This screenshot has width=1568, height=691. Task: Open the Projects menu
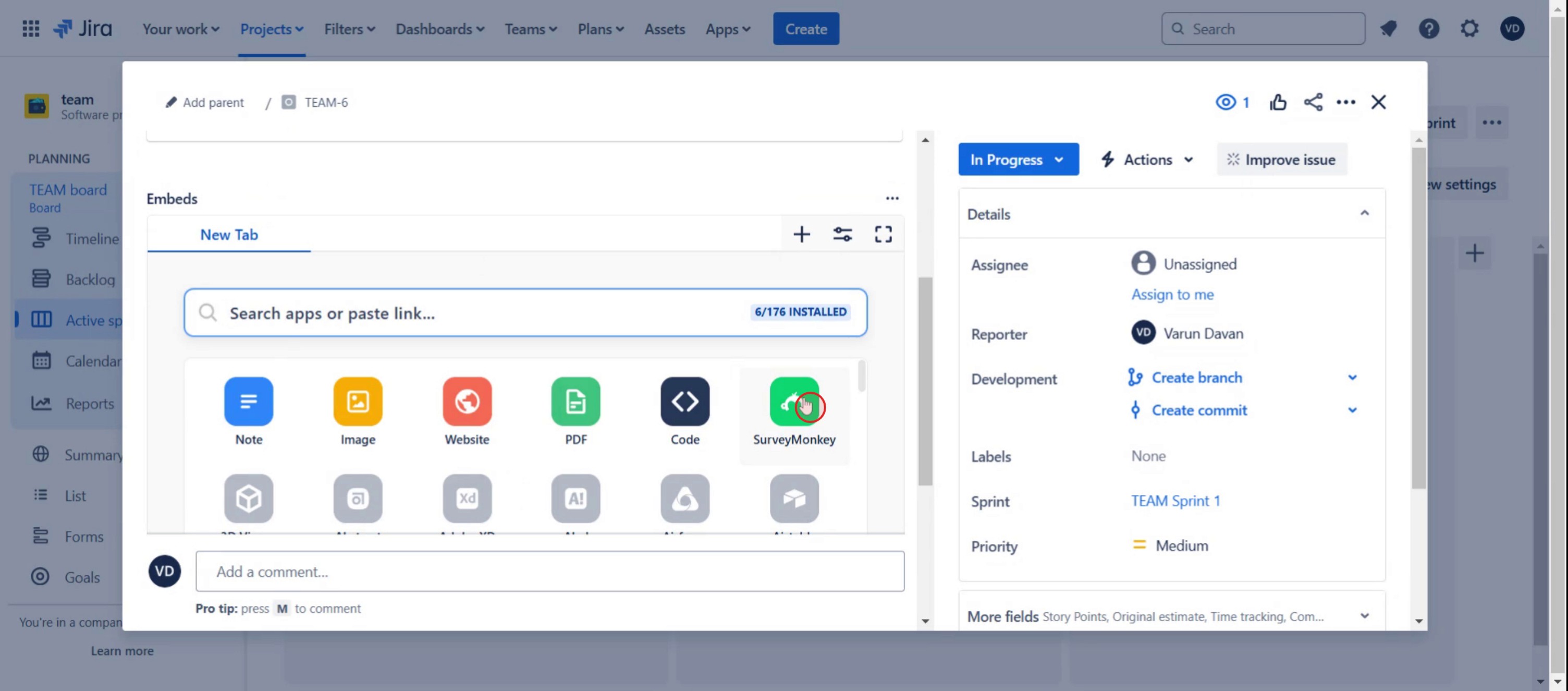click(272, 29)
